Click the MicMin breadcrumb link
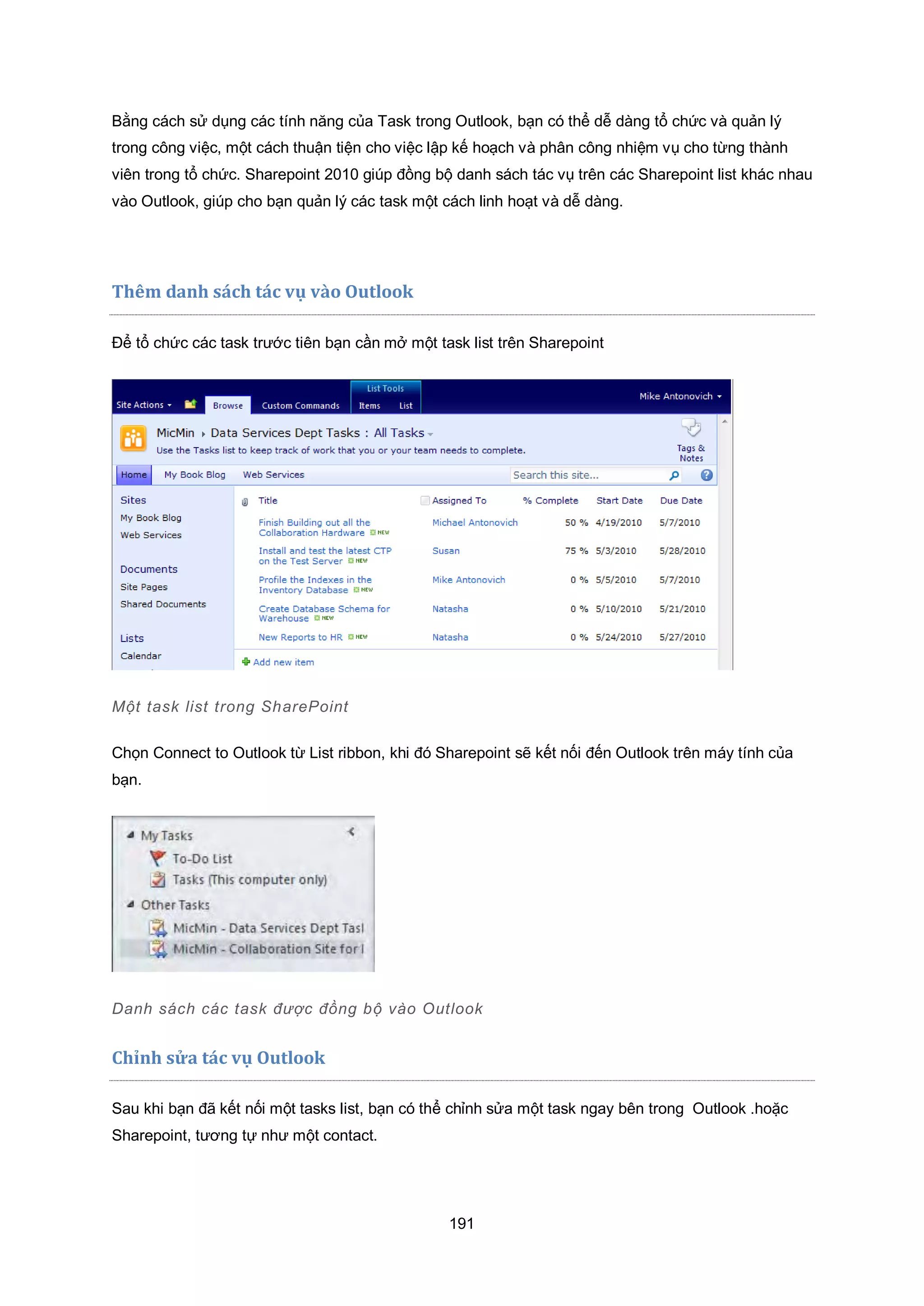This screenshot has width=924, height=1306. point(175,433)
